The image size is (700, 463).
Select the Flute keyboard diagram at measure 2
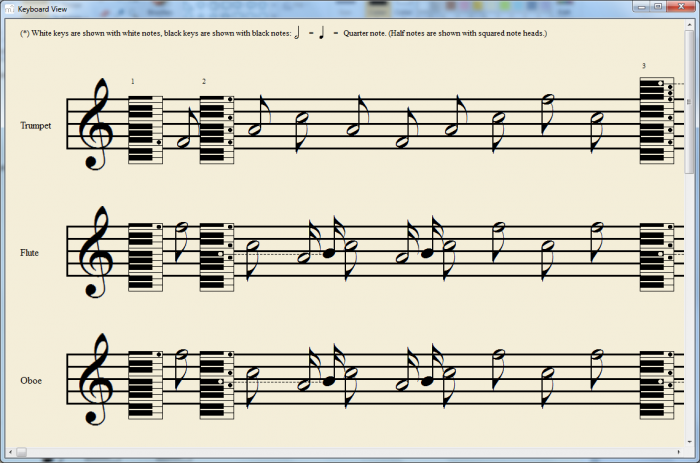pyautogui.click(x=217, y=257)
